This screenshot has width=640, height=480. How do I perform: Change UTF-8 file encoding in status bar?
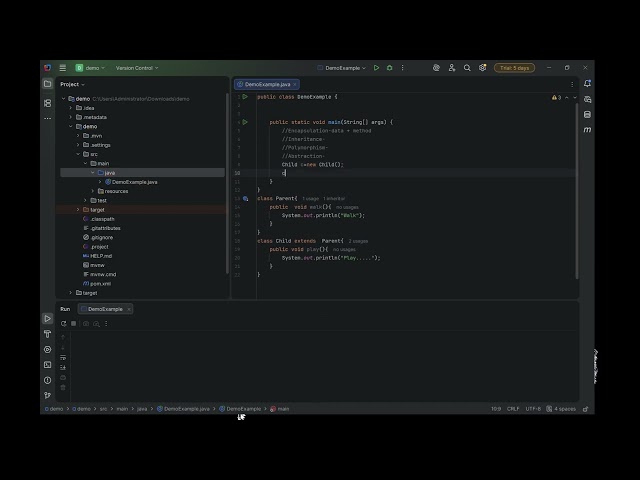pyautogui.click(x=533, y=409)
